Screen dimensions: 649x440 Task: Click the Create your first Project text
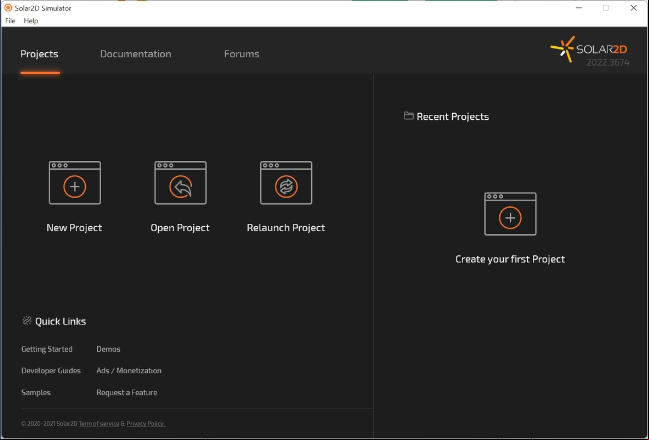click(x=510, y=259)
